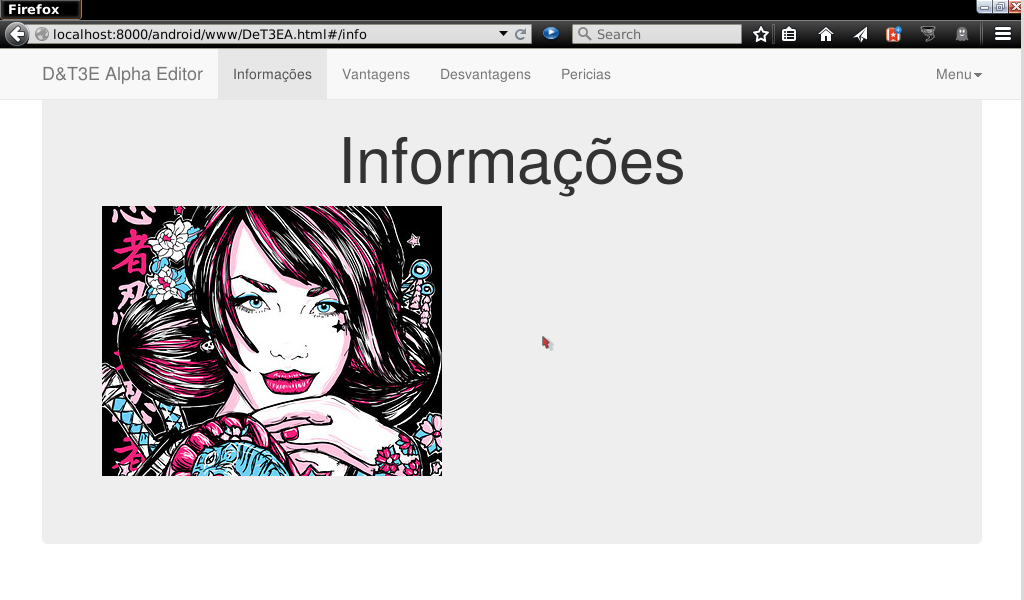The height and width of the screenshot is (600, 1024).
Task: Click the Firefox title menu button
Action: (x=40, y=10)
